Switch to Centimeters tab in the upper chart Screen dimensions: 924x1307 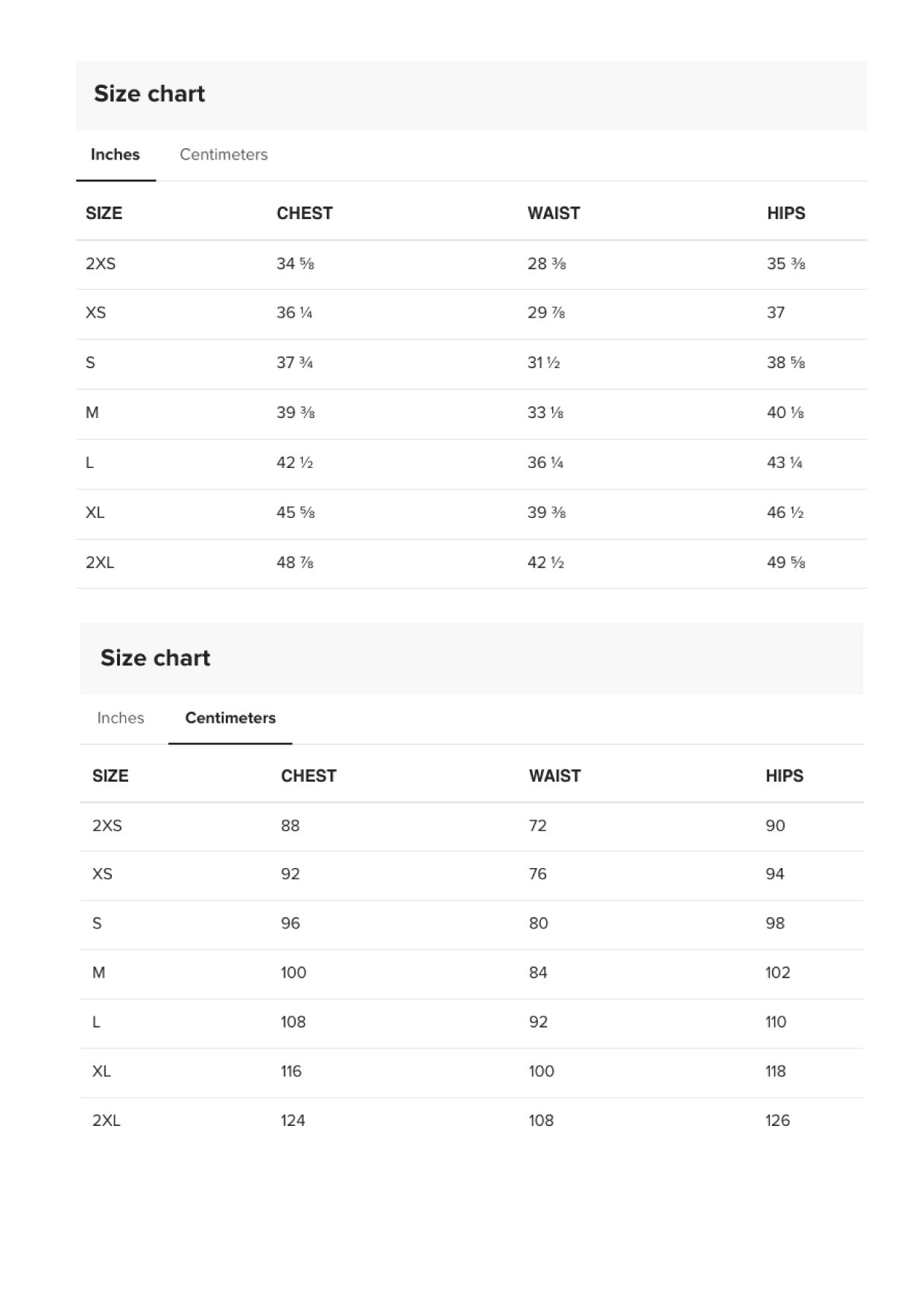(x=224, y=154)
